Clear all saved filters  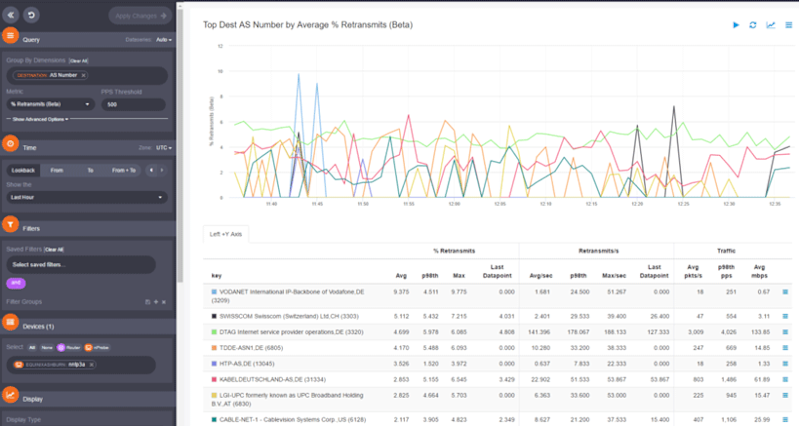[54, 250]
